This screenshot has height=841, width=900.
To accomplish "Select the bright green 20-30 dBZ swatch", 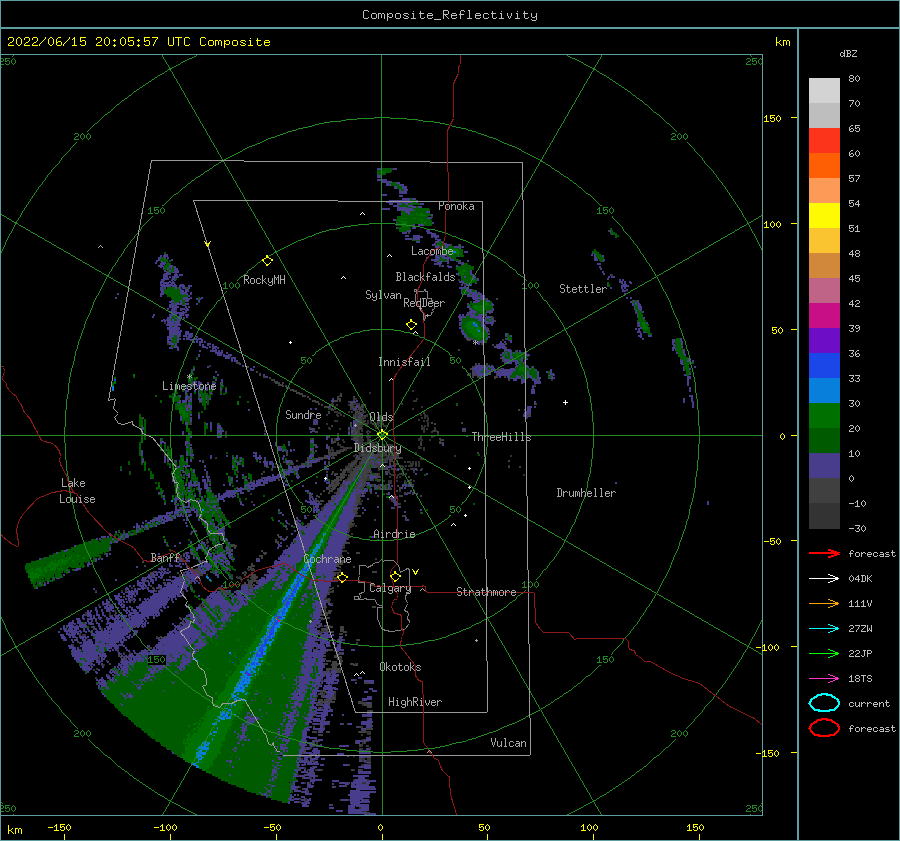I will point(824,416).
